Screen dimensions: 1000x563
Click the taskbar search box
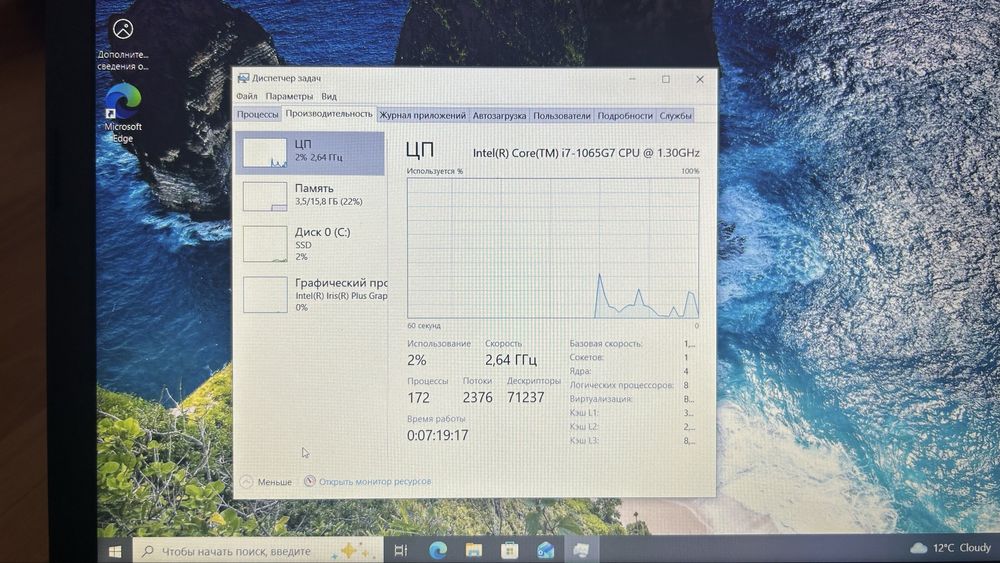[258, 550]
